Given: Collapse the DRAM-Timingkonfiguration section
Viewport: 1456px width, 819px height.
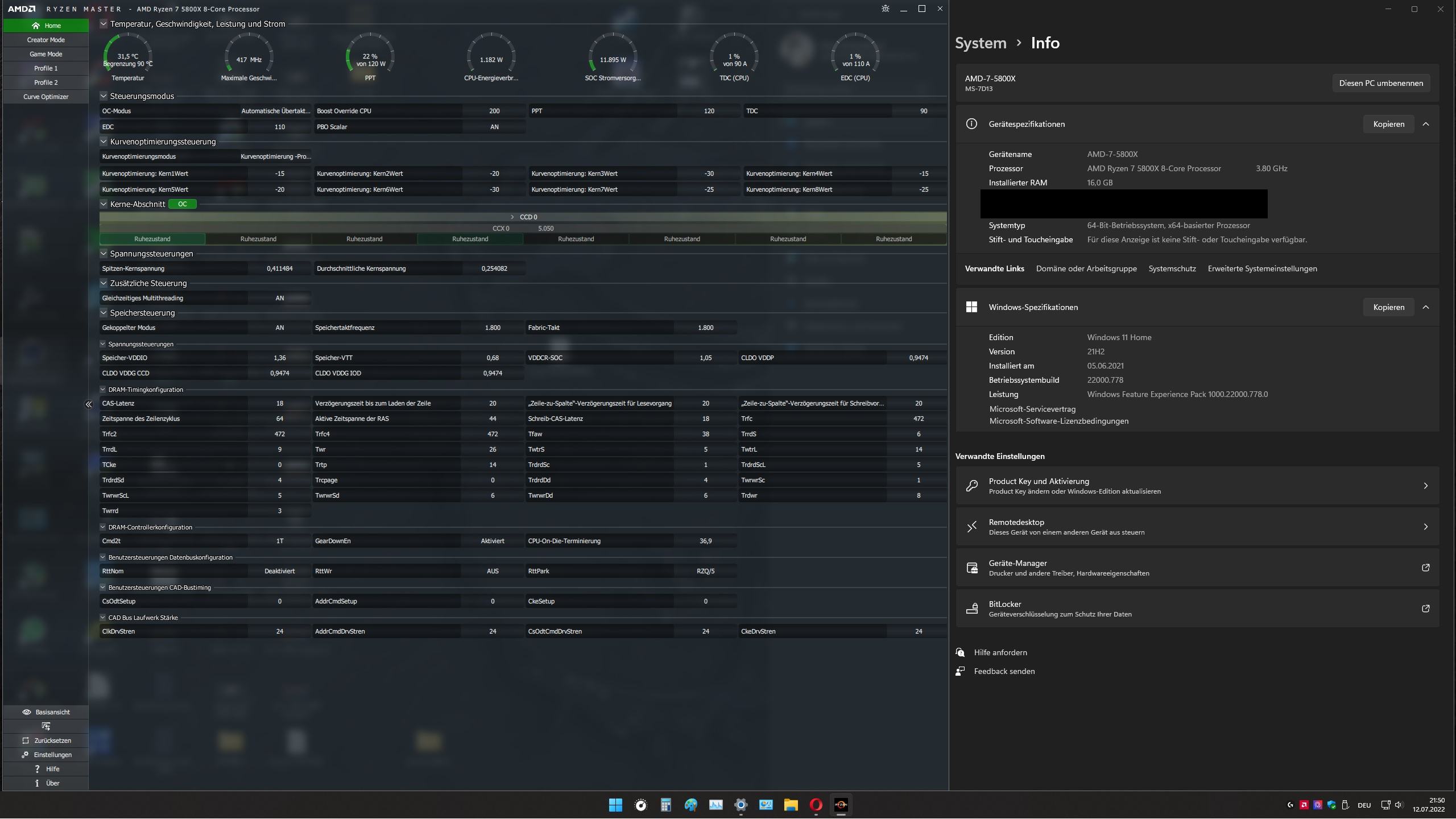Looking at the screenshot, I should (x=103, y=390).
